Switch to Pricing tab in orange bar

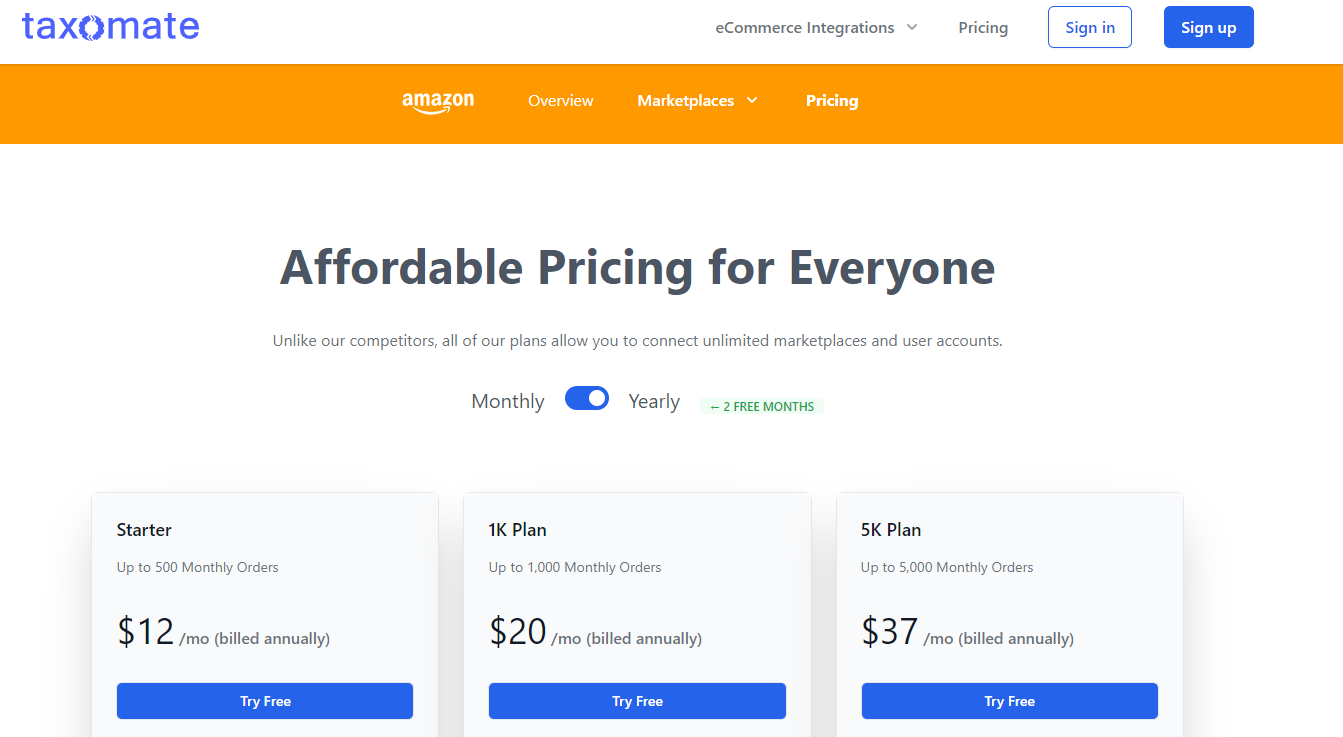(832, 101)
